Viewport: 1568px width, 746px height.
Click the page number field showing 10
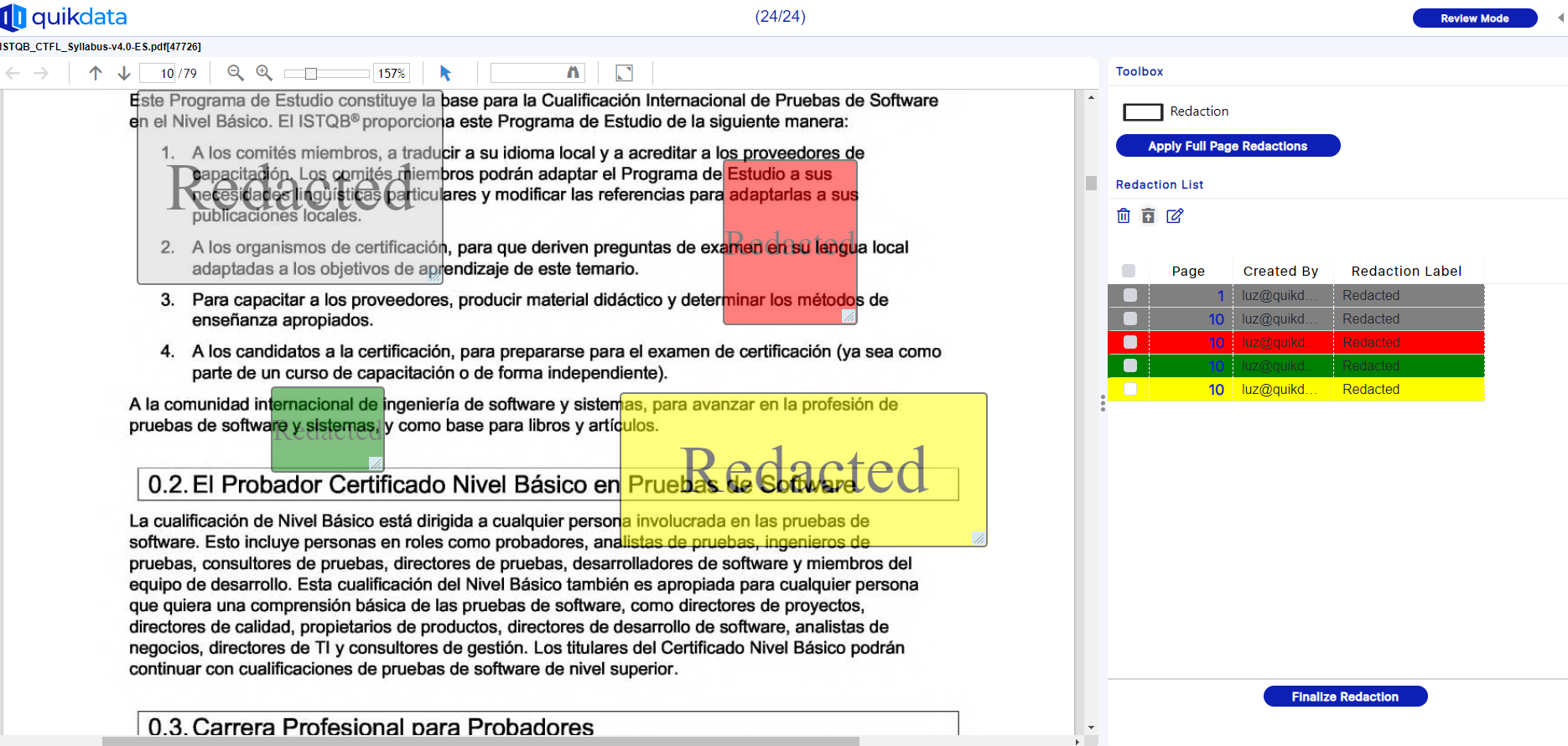click(x=158, y=74)
